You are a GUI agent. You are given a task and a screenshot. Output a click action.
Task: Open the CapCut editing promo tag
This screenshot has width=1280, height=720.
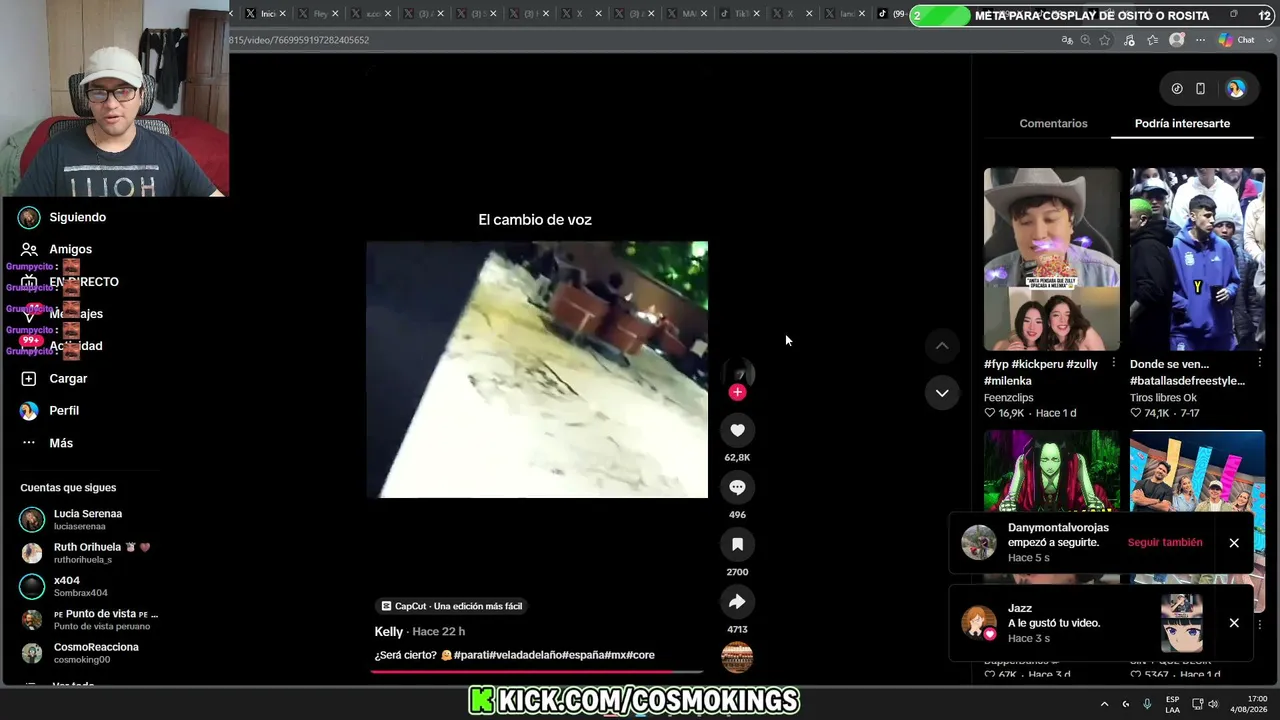click(452, 606)
